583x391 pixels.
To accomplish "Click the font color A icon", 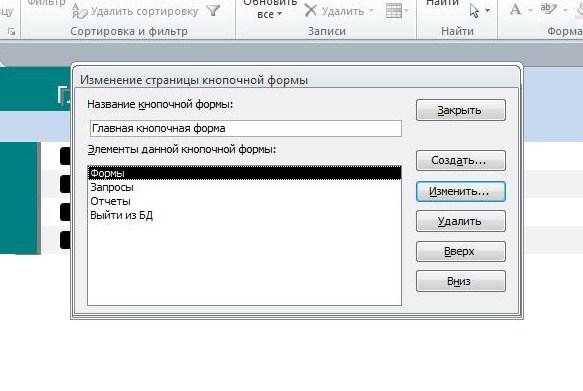I will (x=515, y=9).
